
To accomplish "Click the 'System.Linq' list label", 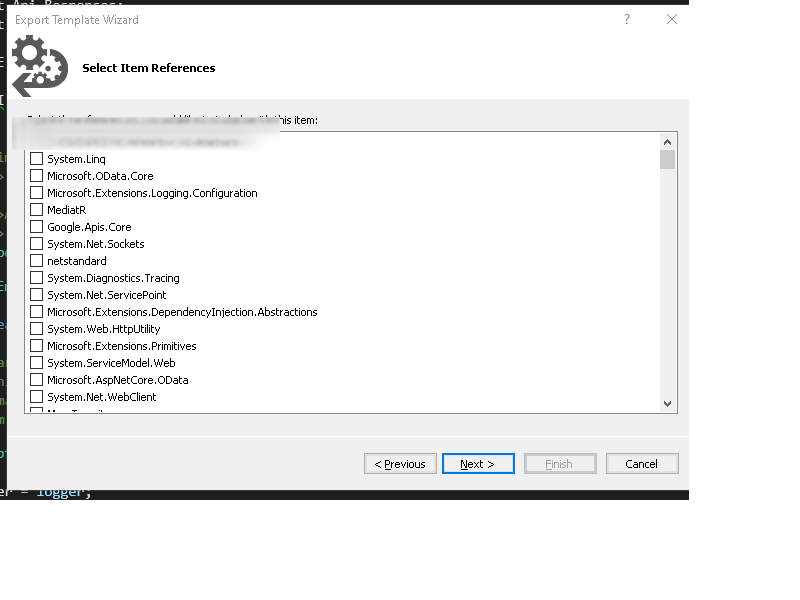I will [77, 159].
